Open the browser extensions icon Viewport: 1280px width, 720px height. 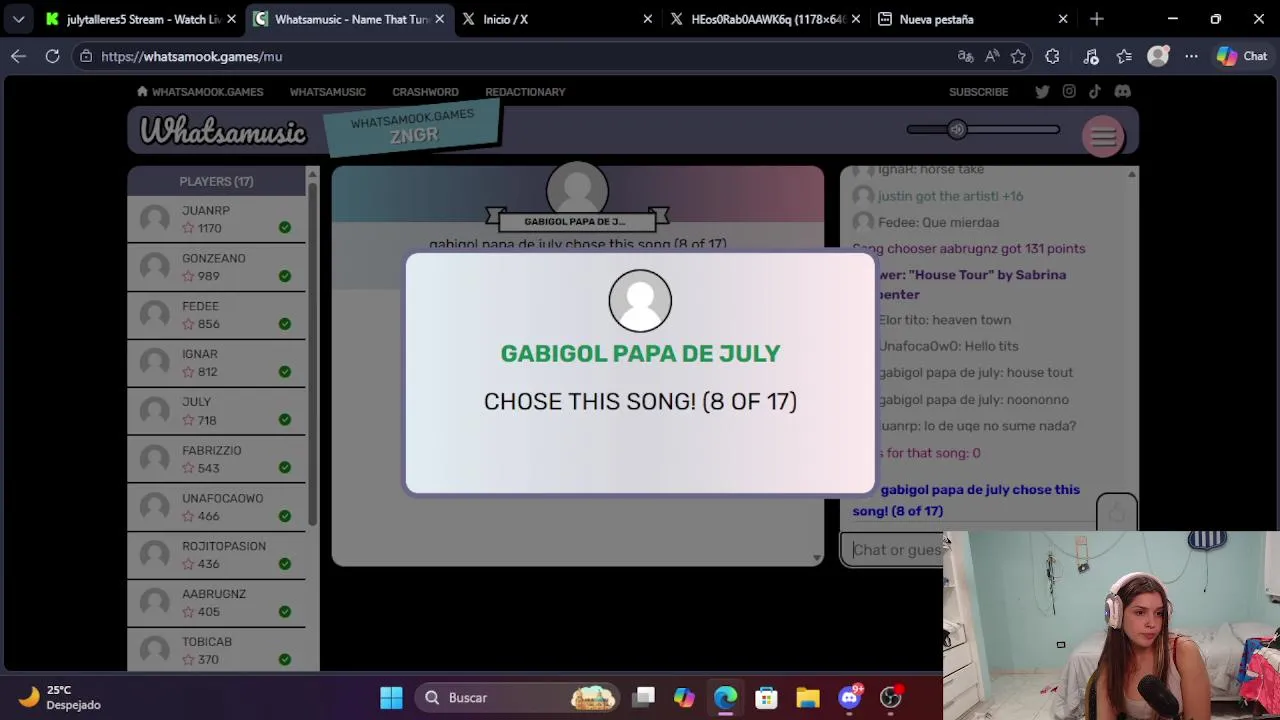point(1052,57)
